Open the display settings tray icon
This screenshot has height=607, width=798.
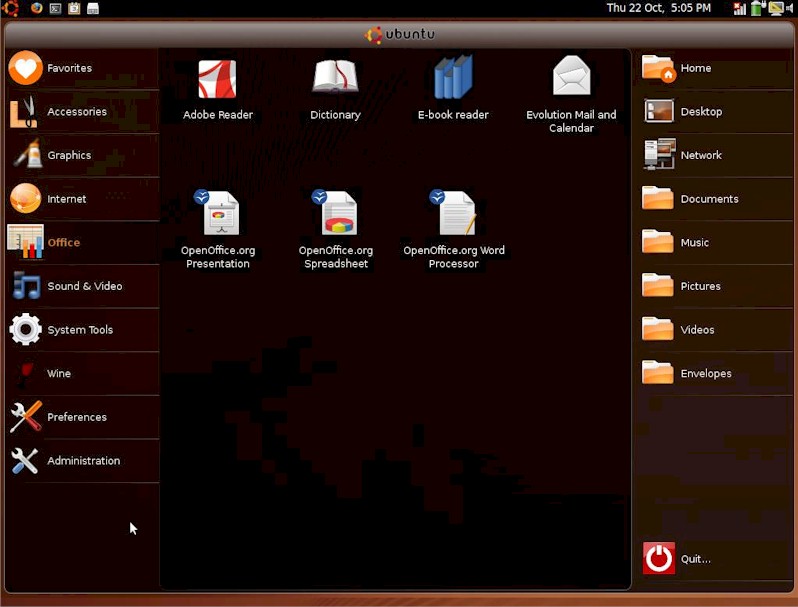coord(776,8)
